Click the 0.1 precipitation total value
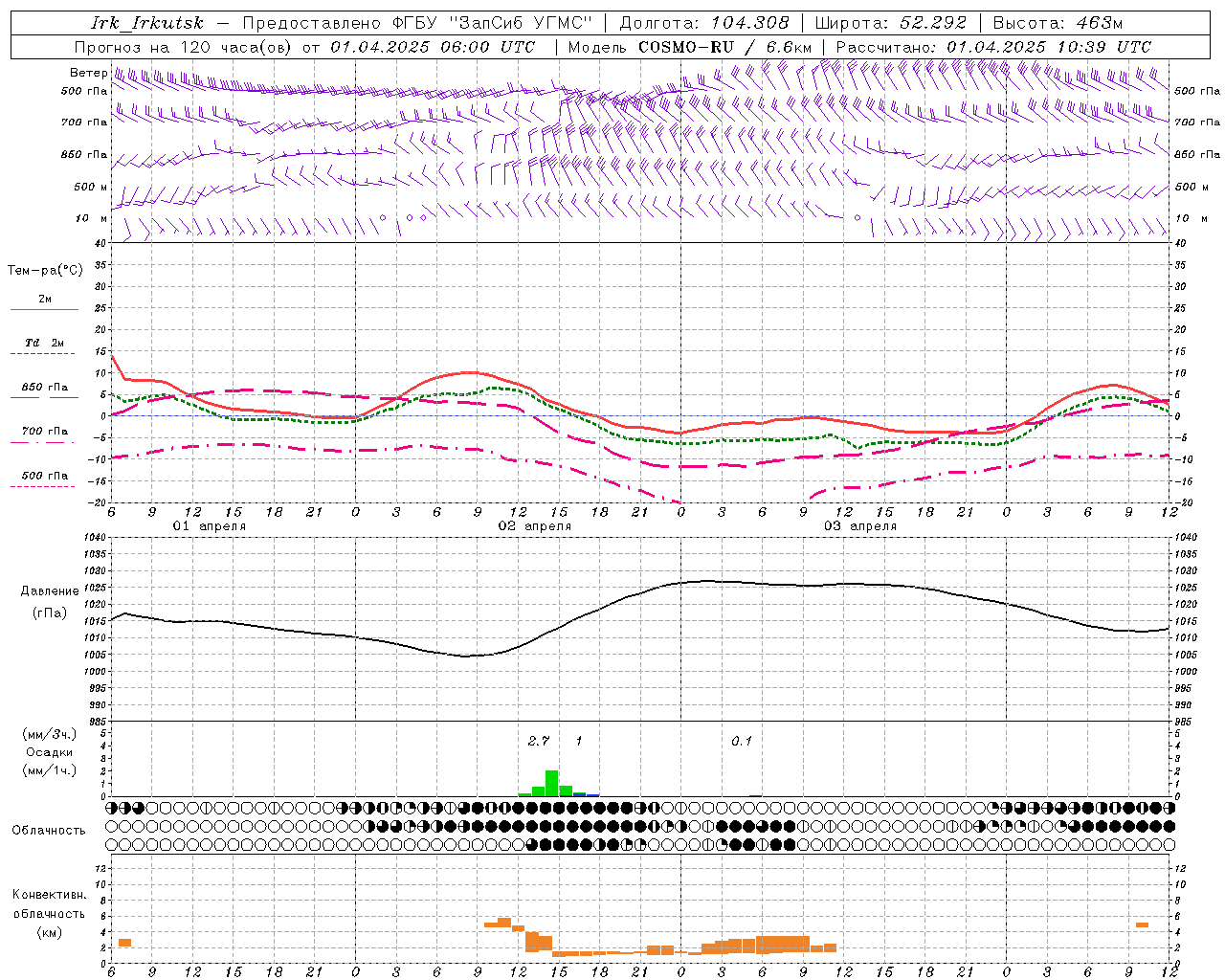 tap(742, 741)
